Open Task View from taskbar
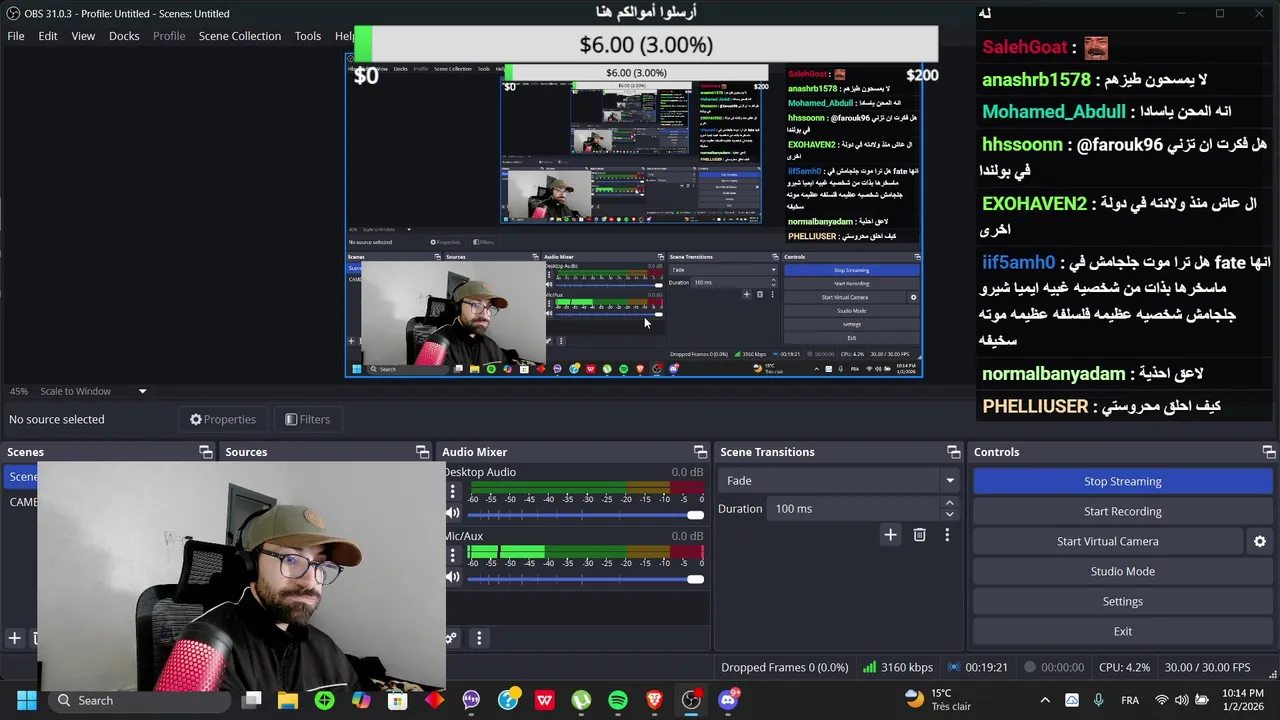The height and width of the screenshot is (720, 1280). click(x=252, y=700)
